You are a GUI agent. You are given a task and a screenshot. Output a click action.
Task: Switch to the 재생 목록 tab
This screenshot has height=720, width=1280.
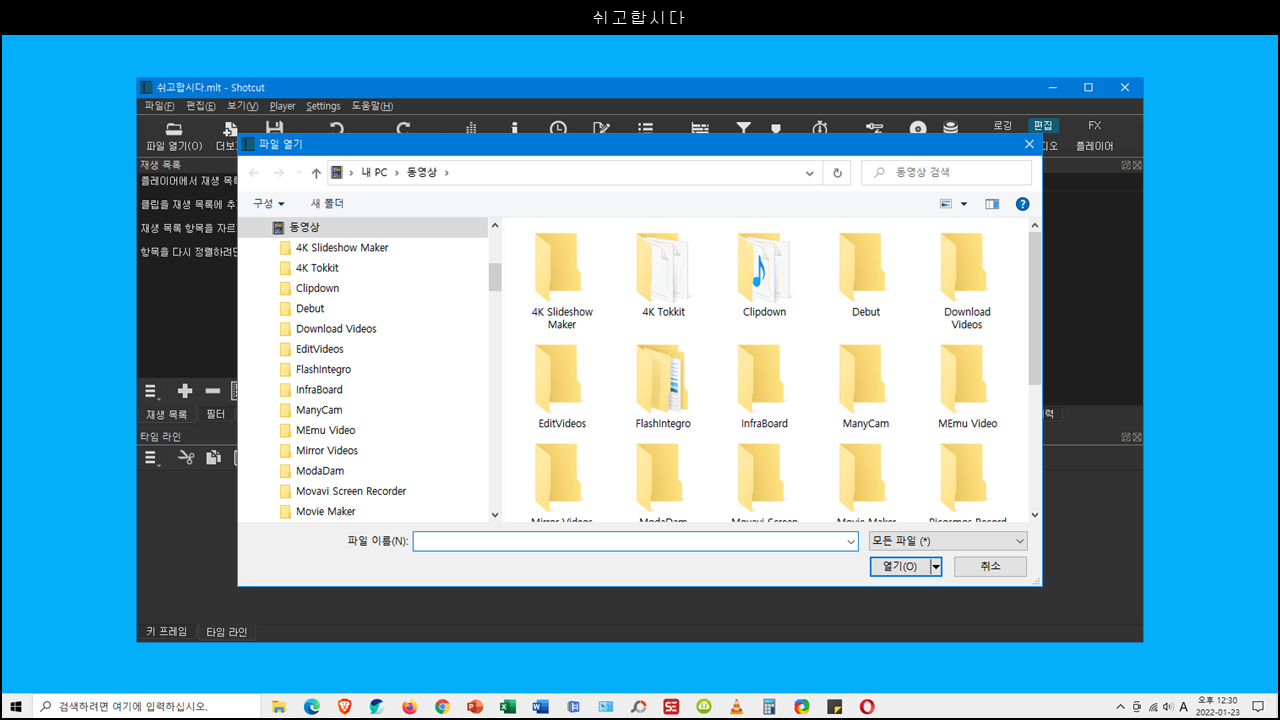[166, 414]
